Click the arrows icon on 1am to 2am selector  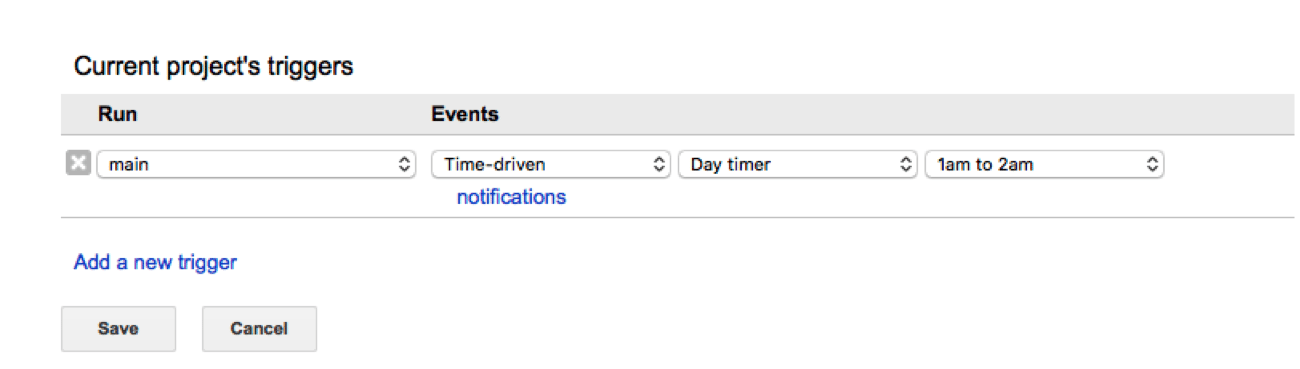[x=1152, y=165]
